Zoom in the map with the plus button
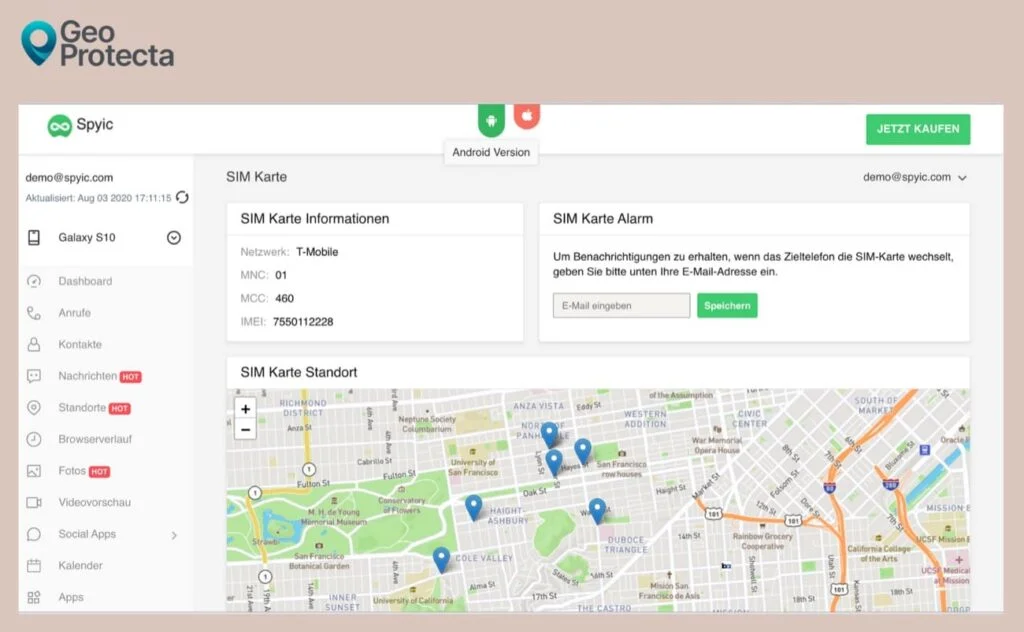Viewport: 1024px width, 632px height. point(246,409)
